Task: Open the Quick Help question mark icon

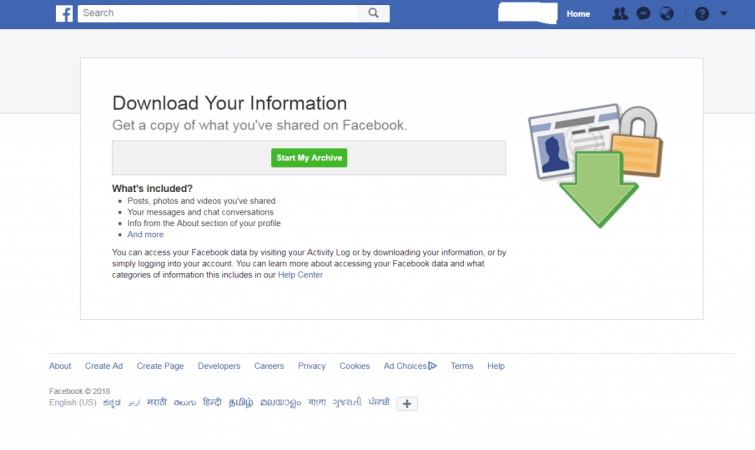Action: pos(702,14)
